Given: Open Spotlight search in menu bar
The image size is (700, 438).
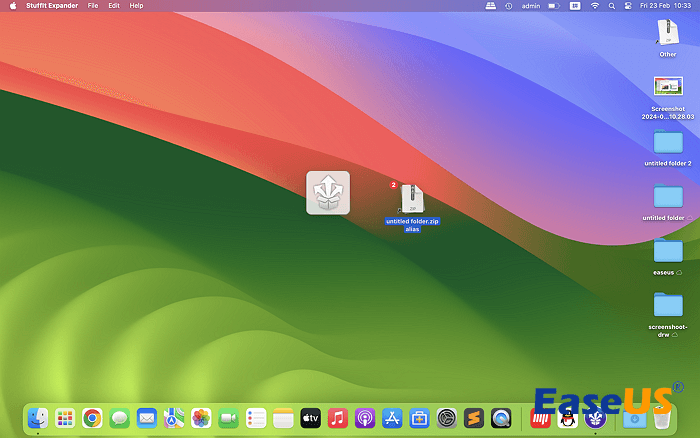Looking at the screenshot, I should 614,6.
